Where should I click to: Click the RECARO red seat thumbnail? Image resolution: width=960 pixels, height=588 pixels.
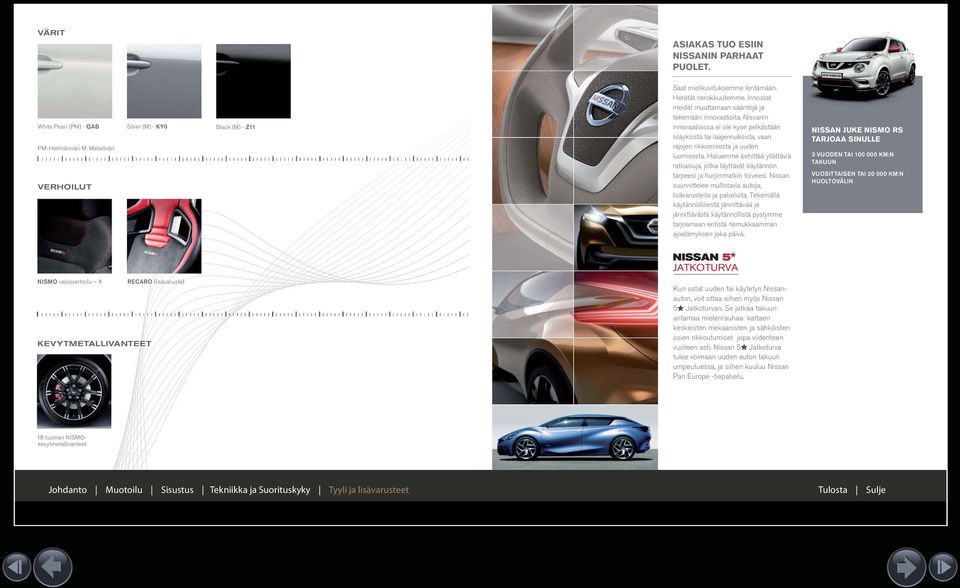click(164, 236)
